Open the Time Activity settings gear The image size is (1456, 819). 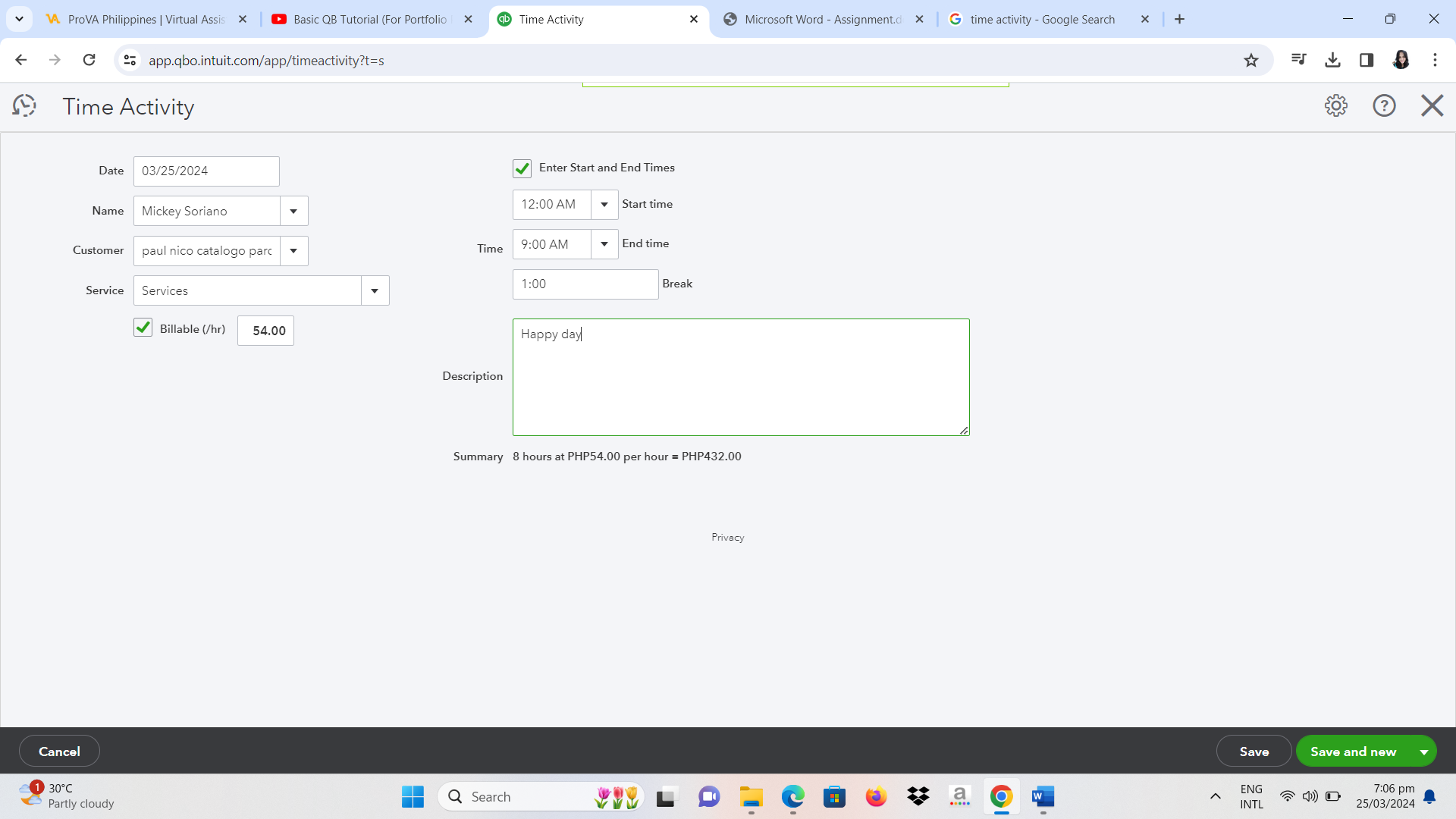click(x=1335, y=105)
